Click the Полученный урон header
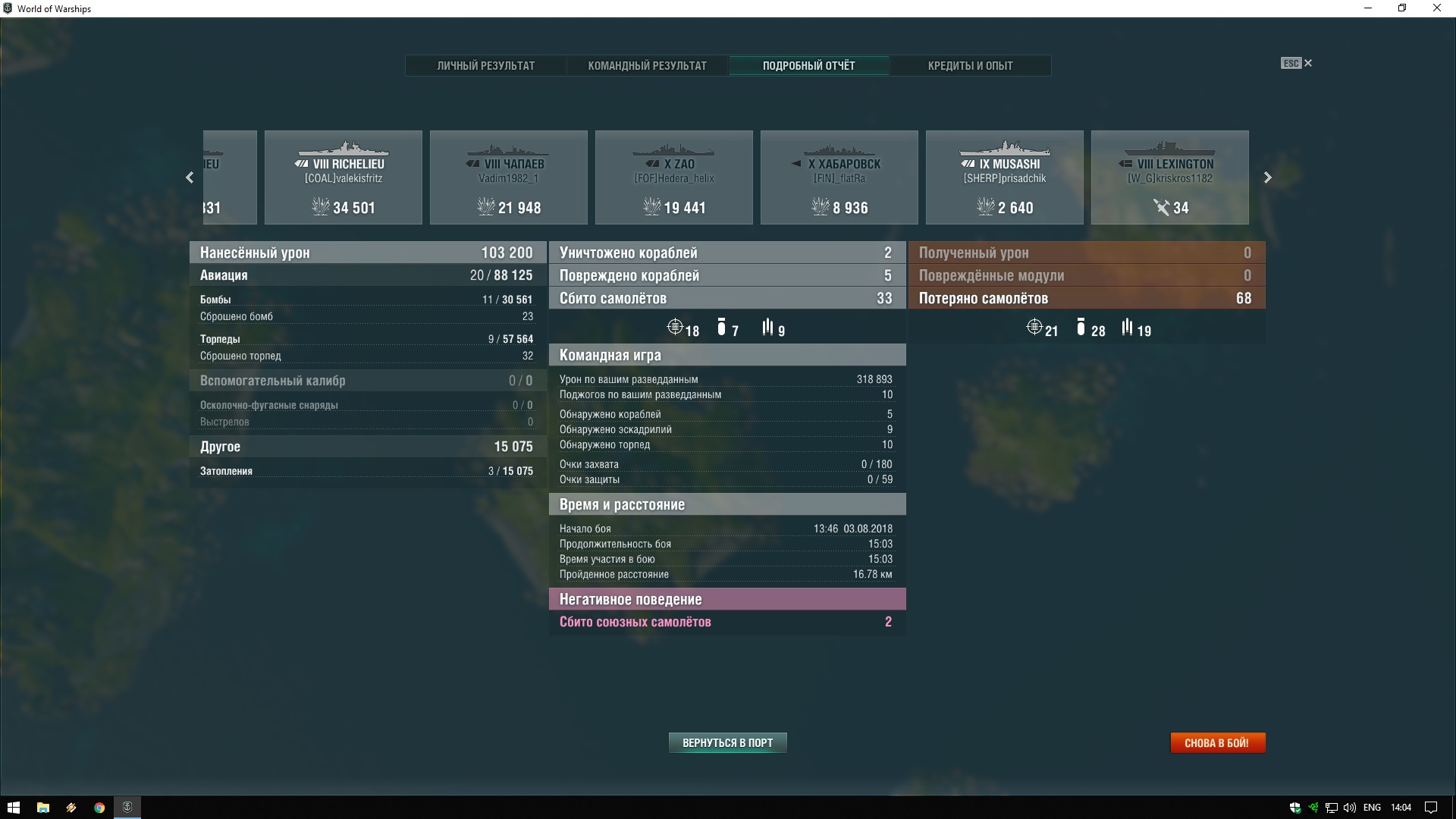The image size is (1456, 819). point(1087,253)
